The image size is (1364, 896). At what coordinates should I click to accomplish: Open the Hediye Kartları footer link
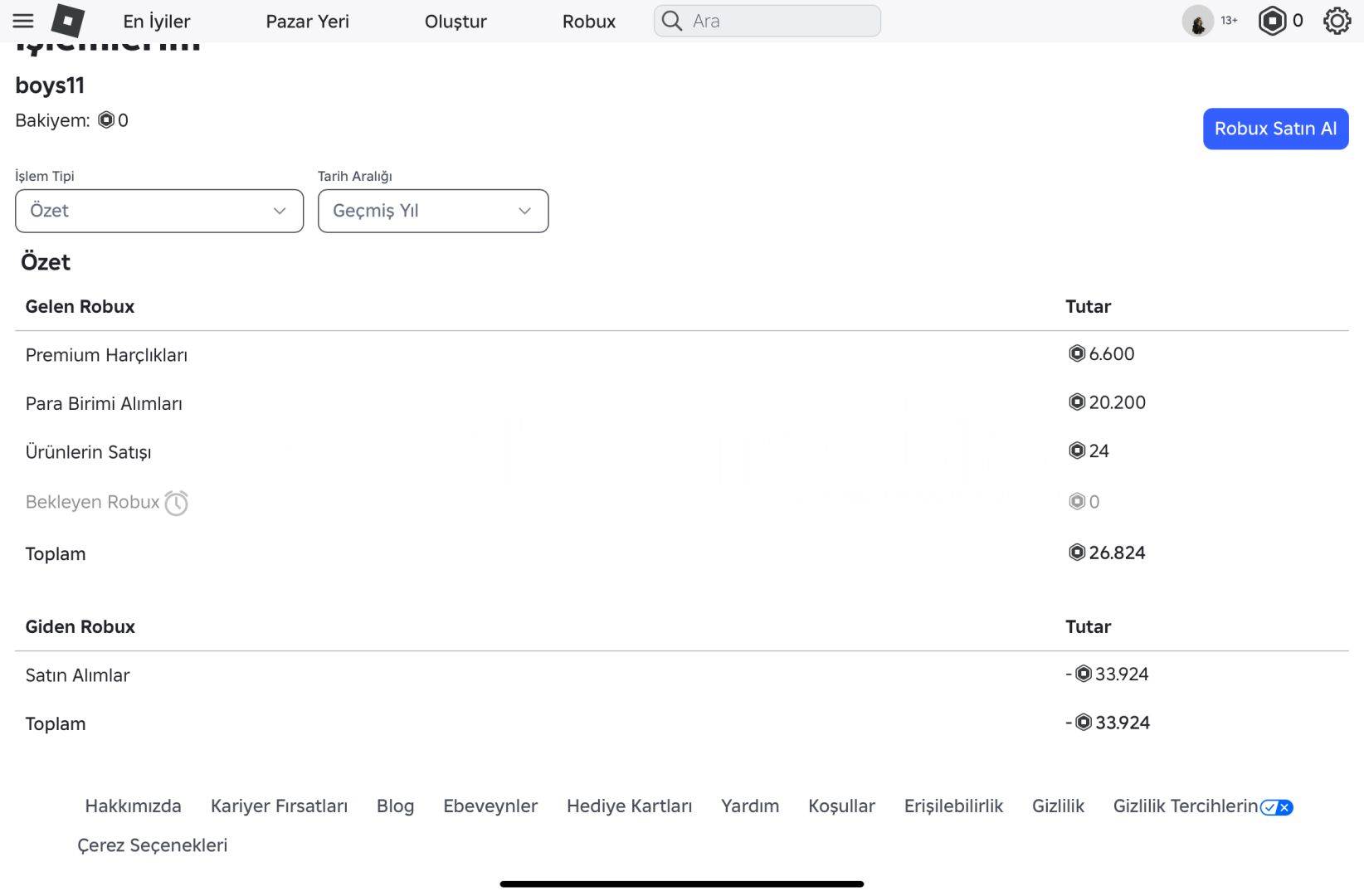pyautogui.click(x=629, y=806)
